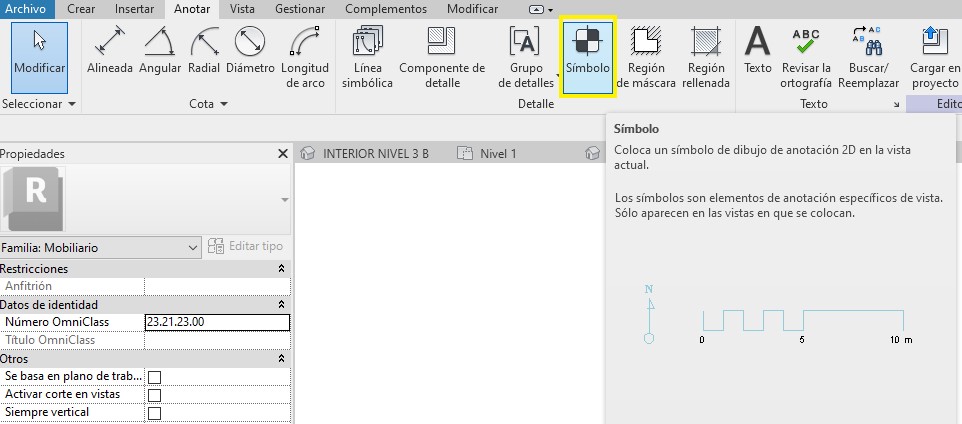Select the Alineada dimension tool

(x=110, y=55)
